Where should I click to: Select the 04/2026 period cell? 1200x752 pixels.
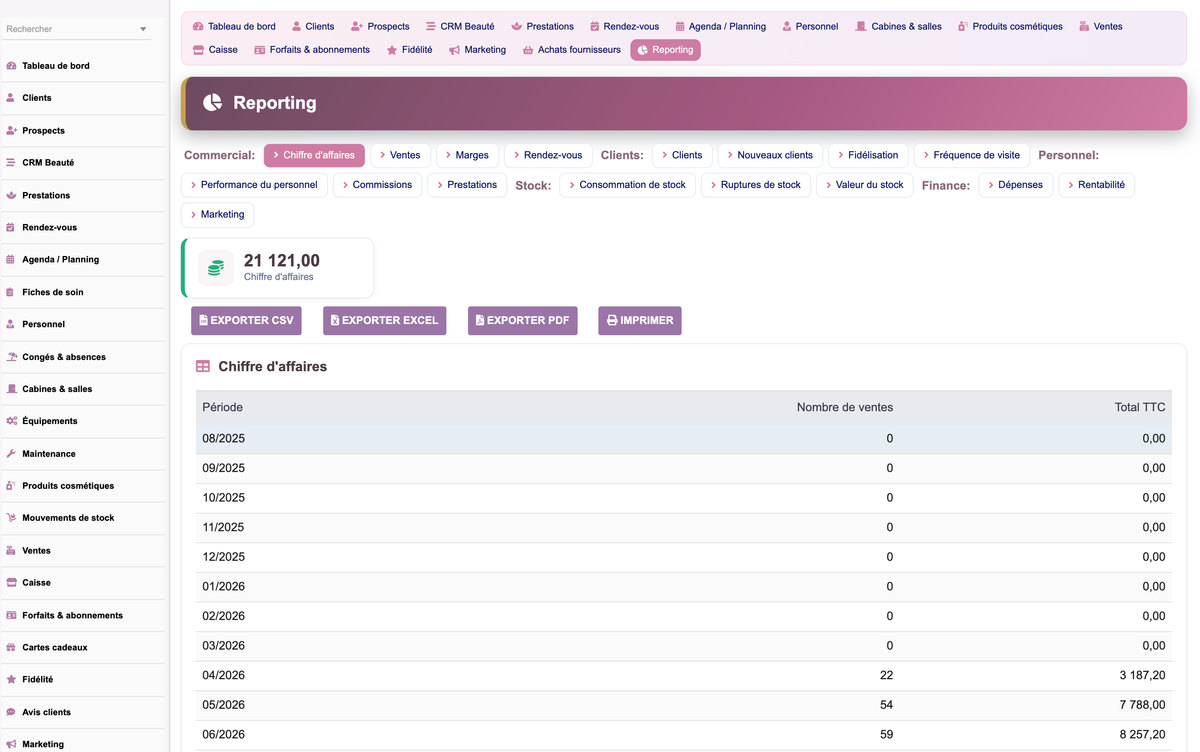[223, 676]
